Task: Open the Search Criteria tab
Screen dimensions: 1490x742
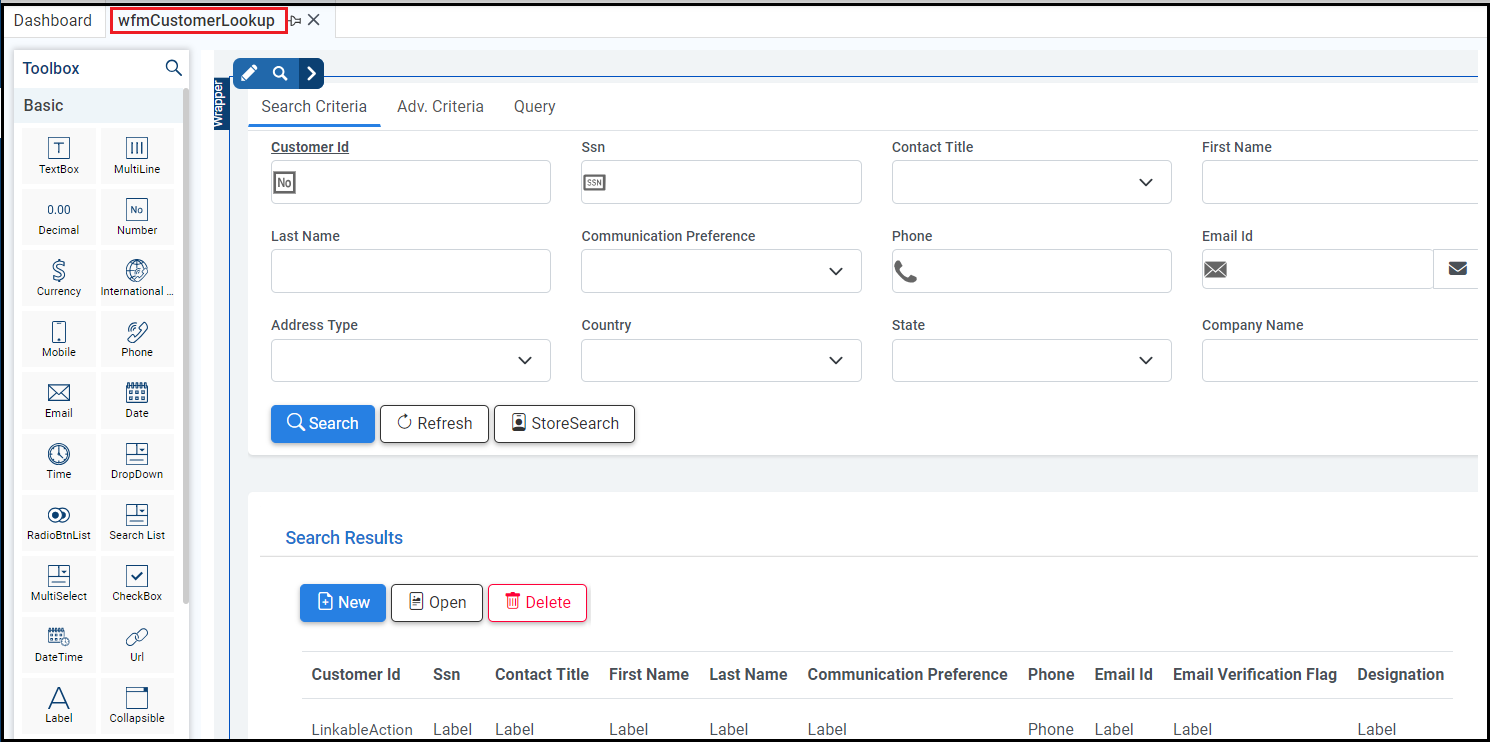Action: click(314, 107)
